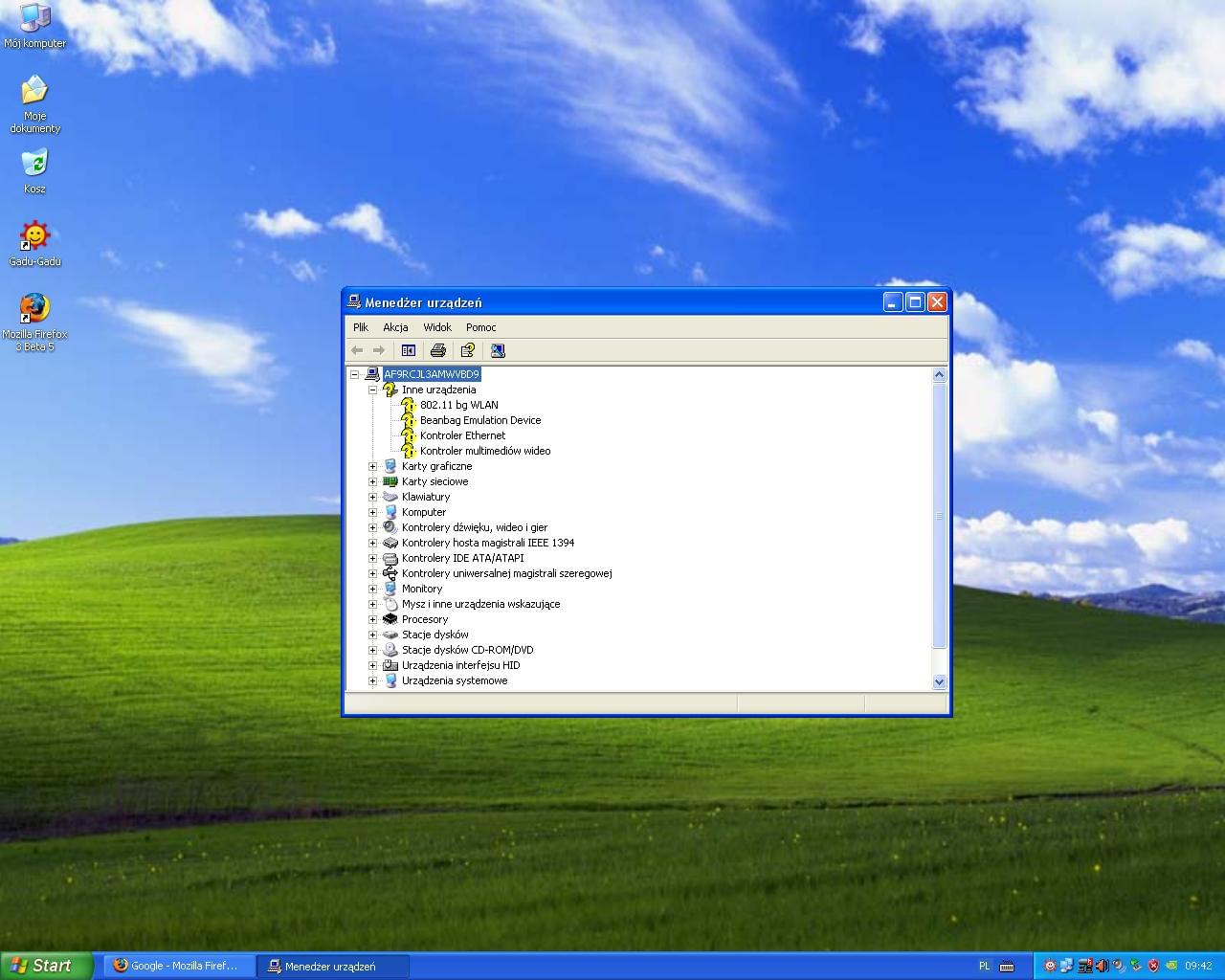
Task: Select the Kosz recycle bin icon
Action: click(x=34, y=164)
